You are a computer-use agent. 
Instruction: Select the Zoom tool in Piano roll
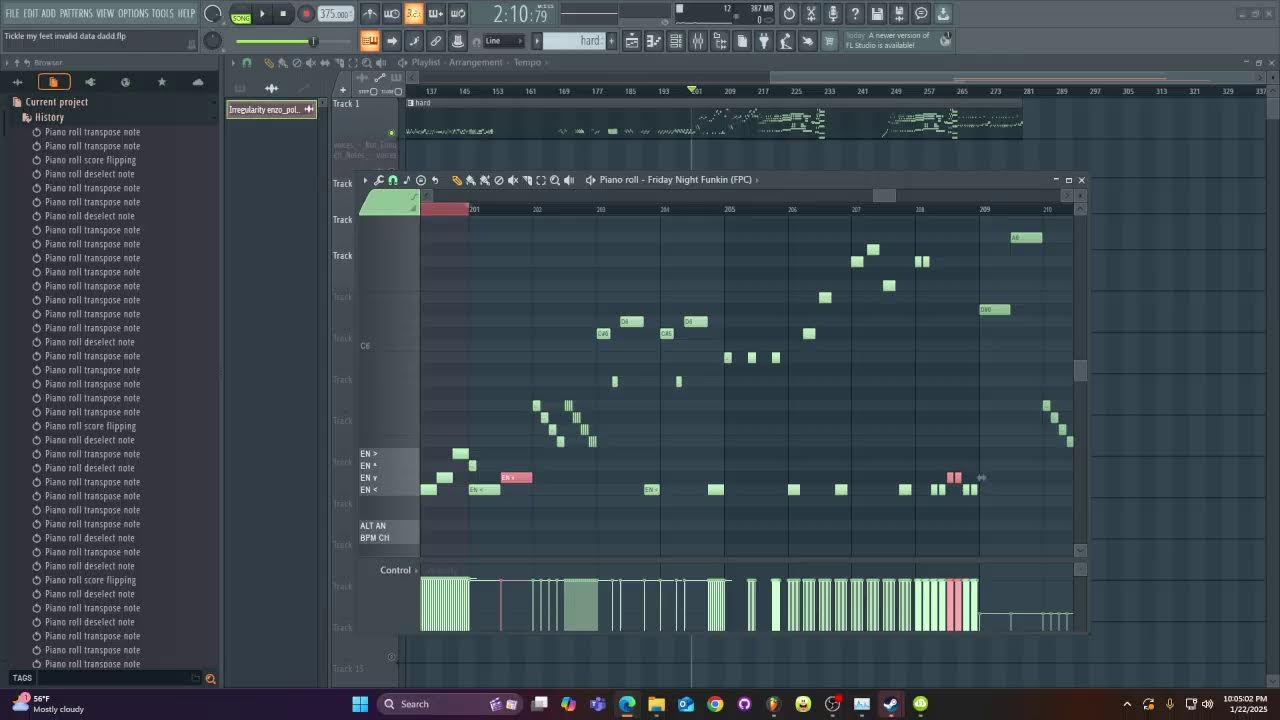[555, 180]
